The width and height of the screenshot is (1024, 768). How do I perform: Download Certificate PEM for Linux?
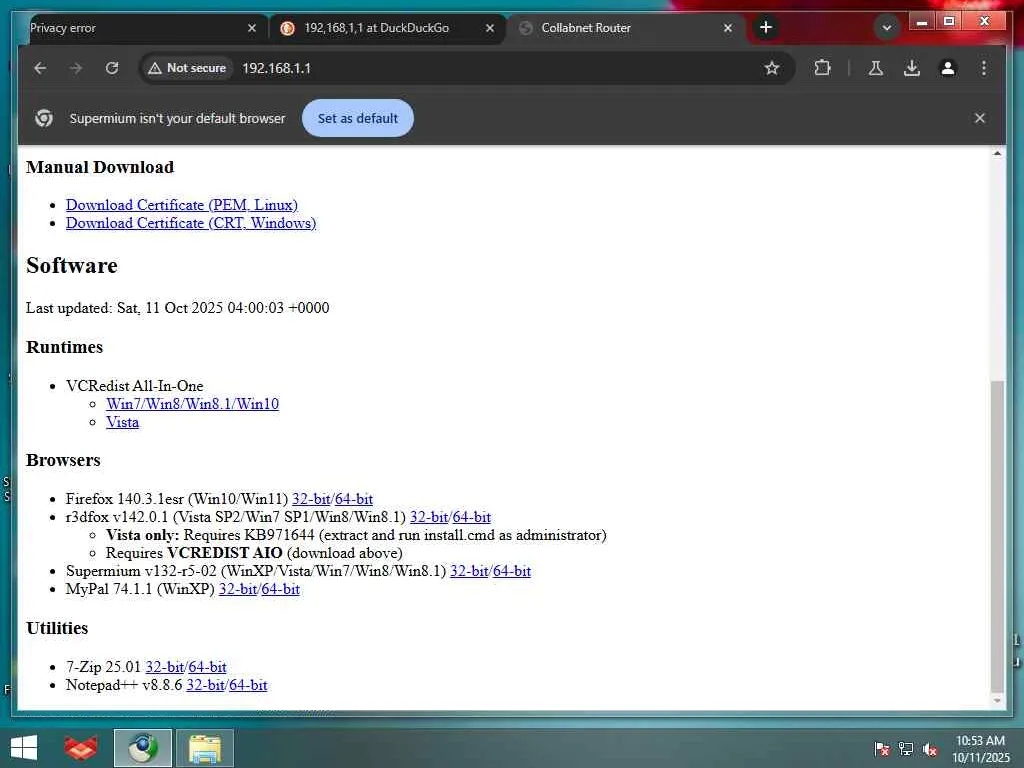(182, 205)
